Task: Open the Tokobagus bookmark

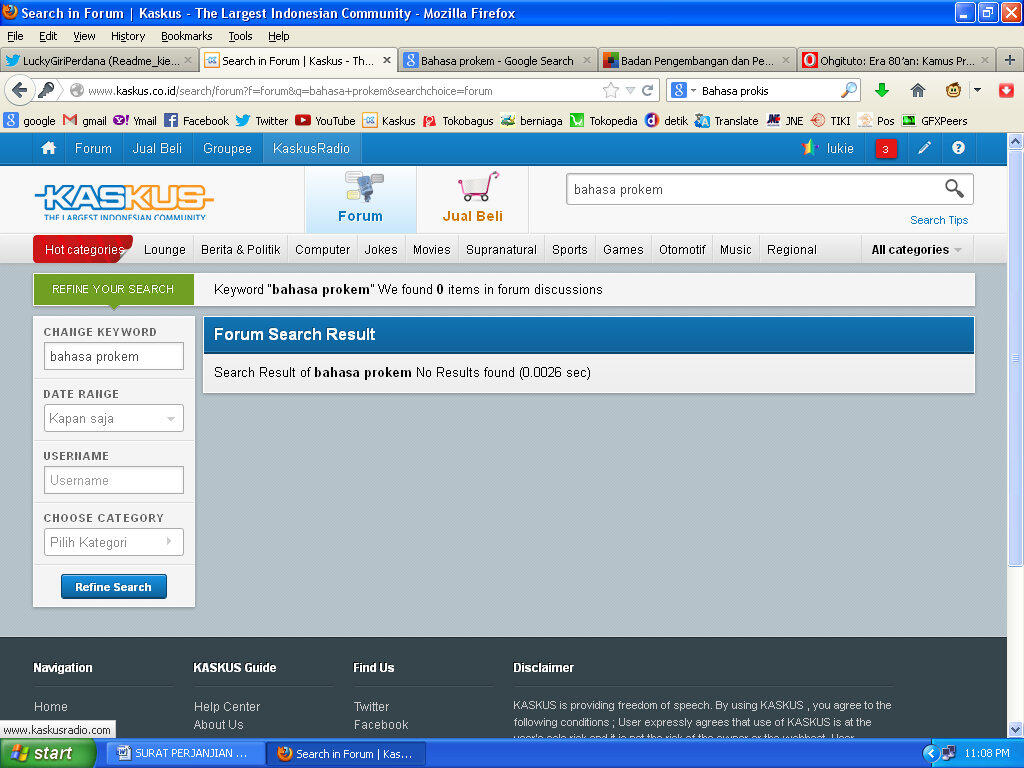Action: [458, 121]
